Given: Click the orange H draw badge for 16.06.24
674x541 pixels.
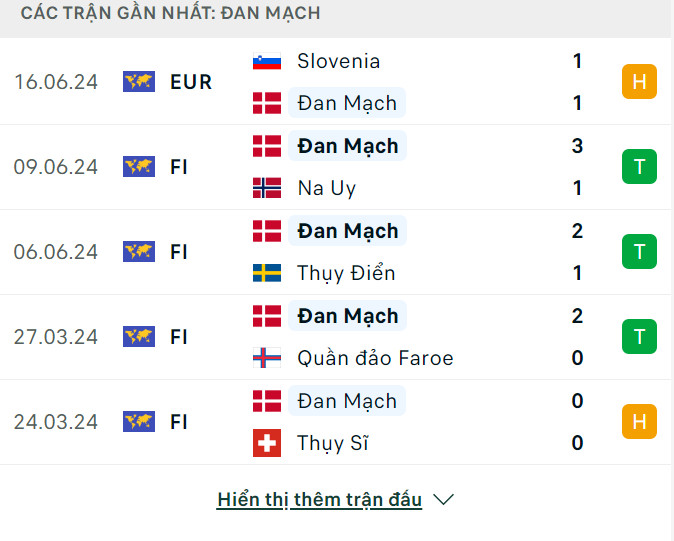Looking at the screenshot, I should pyautogui.click(x=639, y=82).
